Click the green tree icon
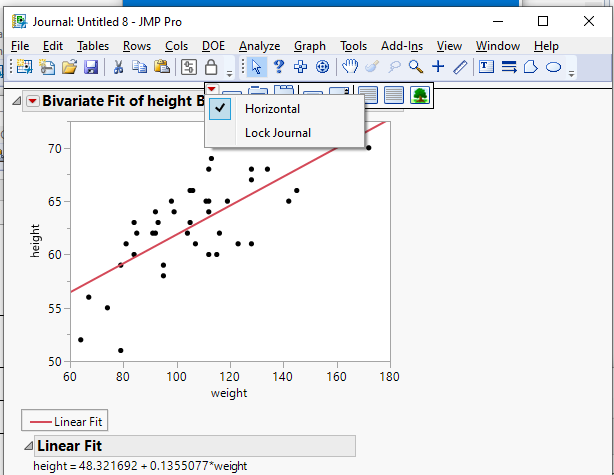Image resolution: width=614 pixels, height=475 pixels. 420,94
